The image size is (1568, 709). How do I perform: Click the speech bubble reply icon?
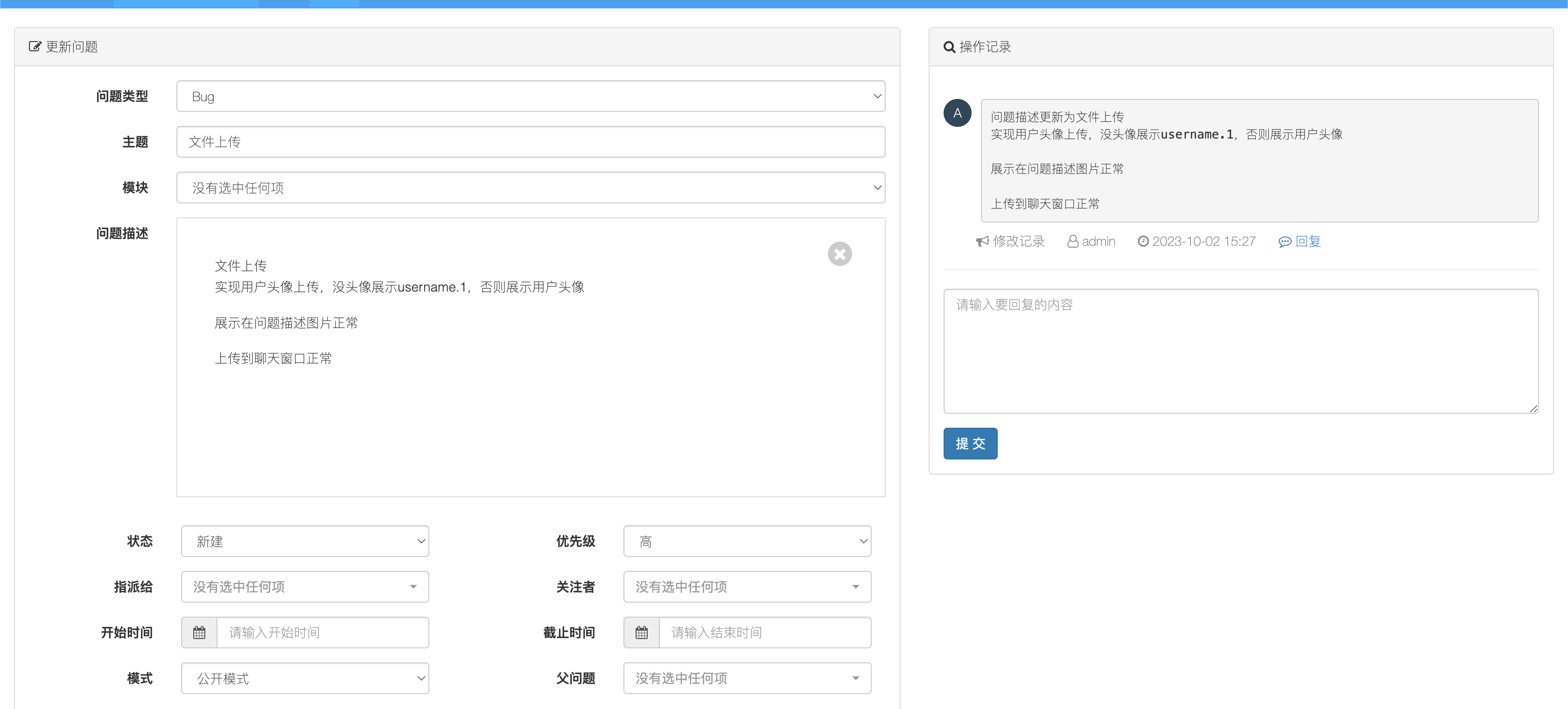1284,242
